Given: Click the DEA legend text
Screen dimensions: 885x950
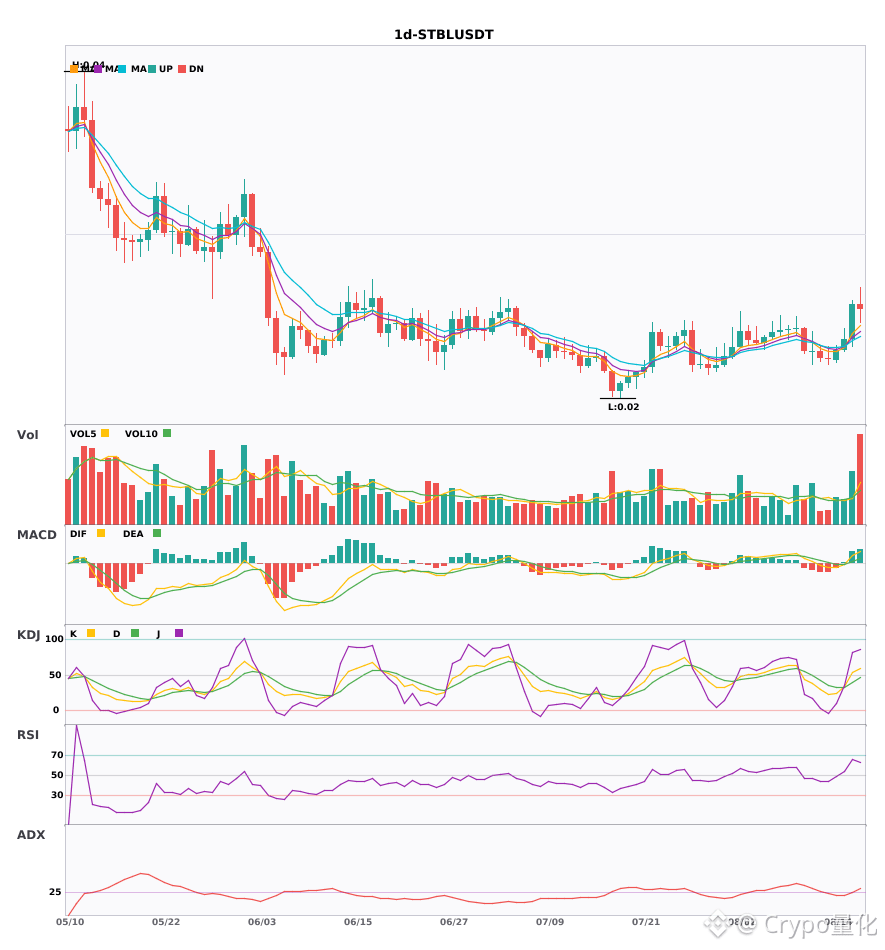Looking at the screenshot, I should coord(133,534).
